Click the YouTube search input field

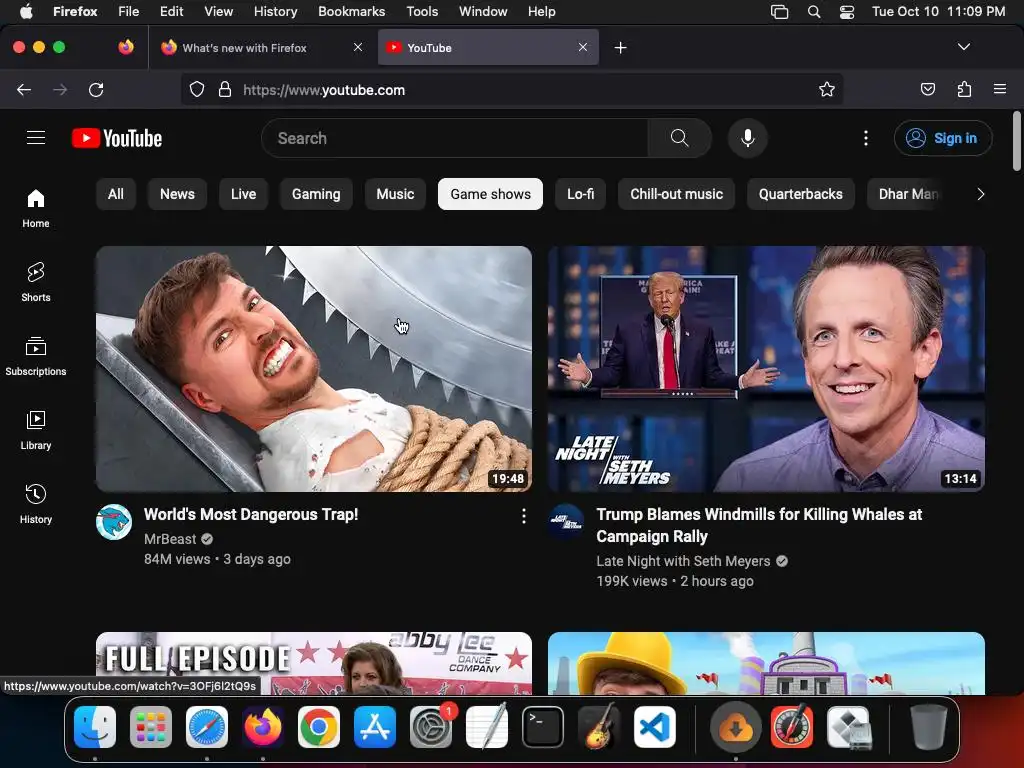point(455,138)
